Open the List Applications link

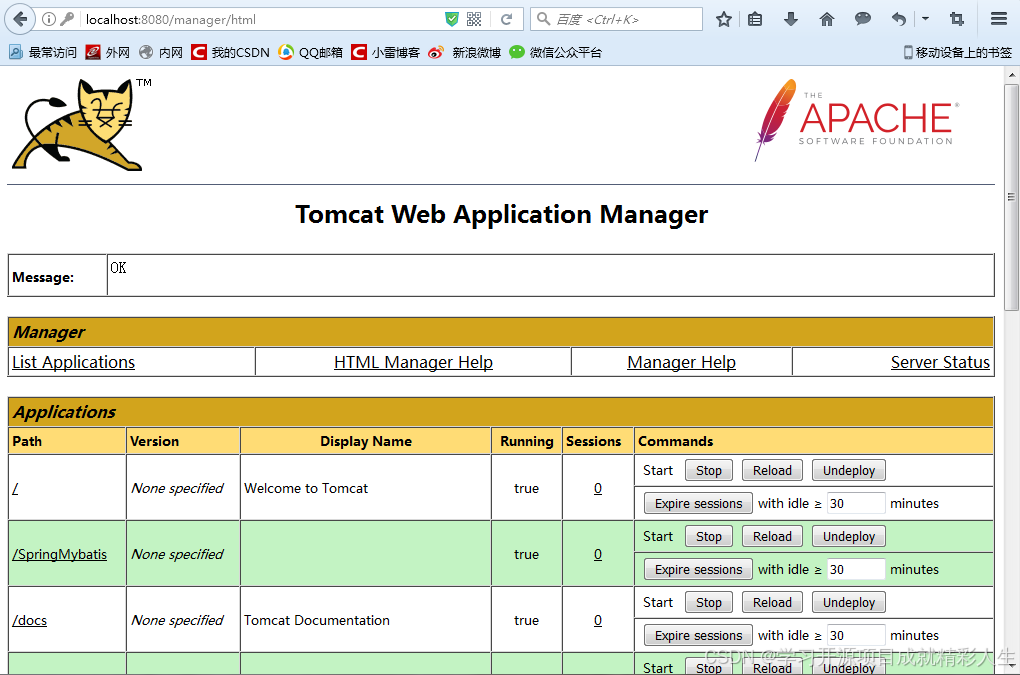74,362
